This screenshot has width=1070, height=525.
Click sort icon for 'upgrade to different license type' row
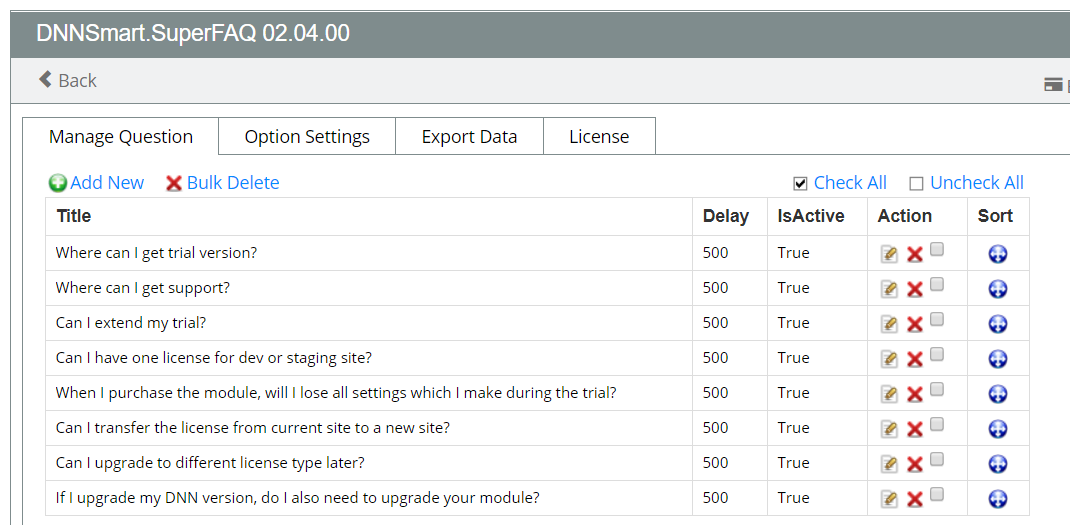pos(998,464)
